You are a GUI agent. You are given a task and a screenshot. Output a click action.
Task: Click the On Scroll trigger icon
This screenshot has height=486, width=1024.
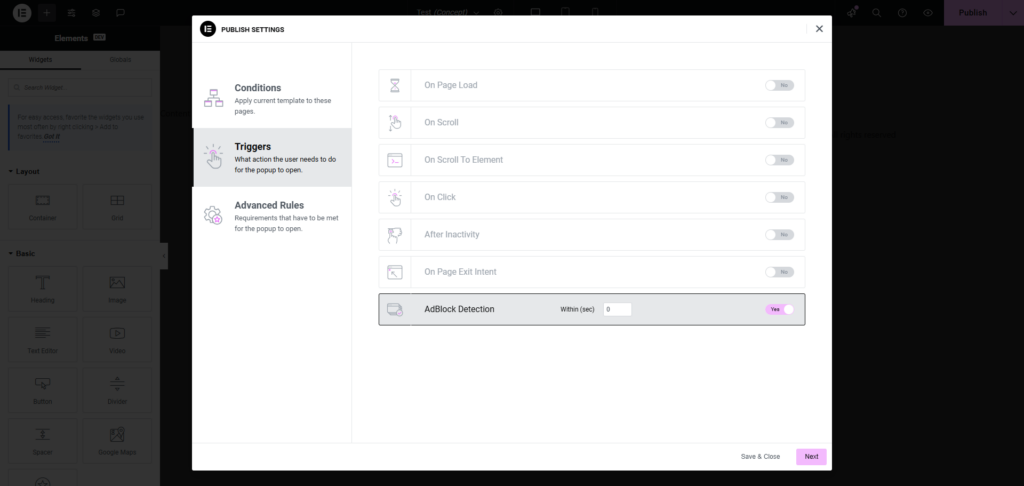click(394, 122)
